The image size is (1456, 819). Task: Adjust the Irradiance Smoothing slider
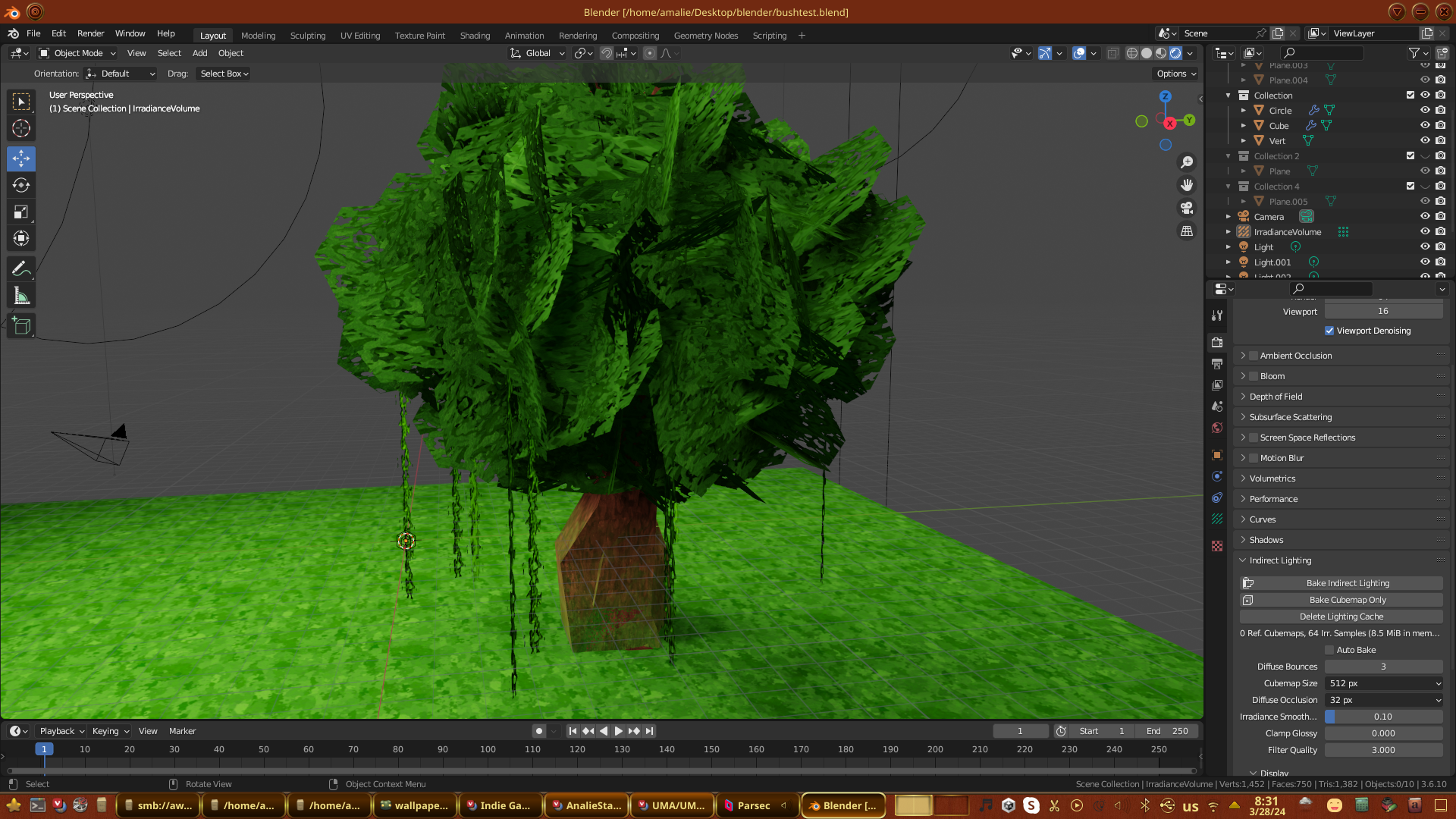click(1384, 717)
